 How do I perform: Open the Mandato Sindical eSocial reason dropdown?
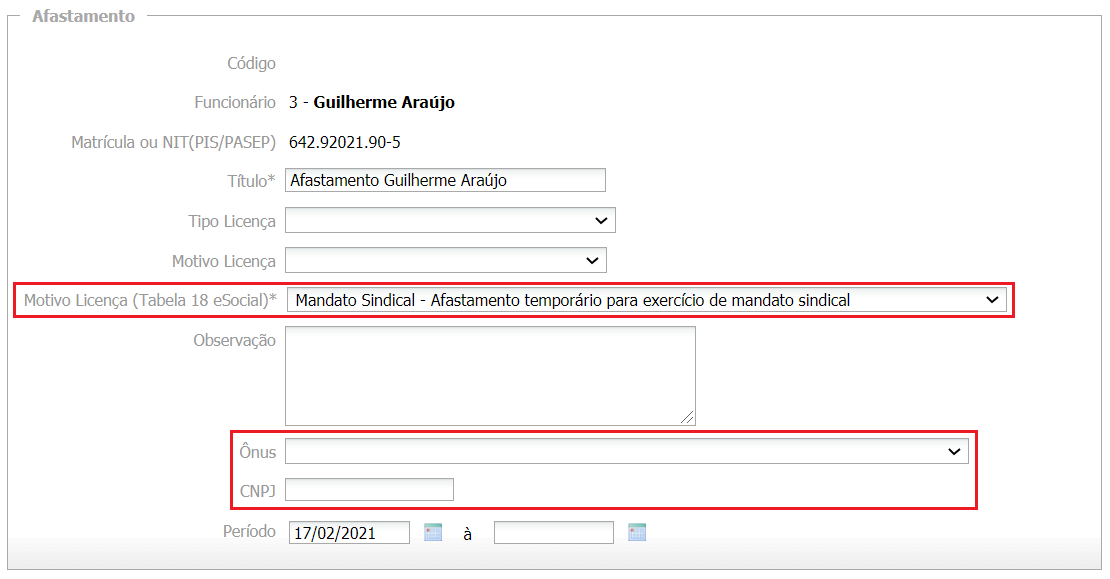click(x=646, y=299)
